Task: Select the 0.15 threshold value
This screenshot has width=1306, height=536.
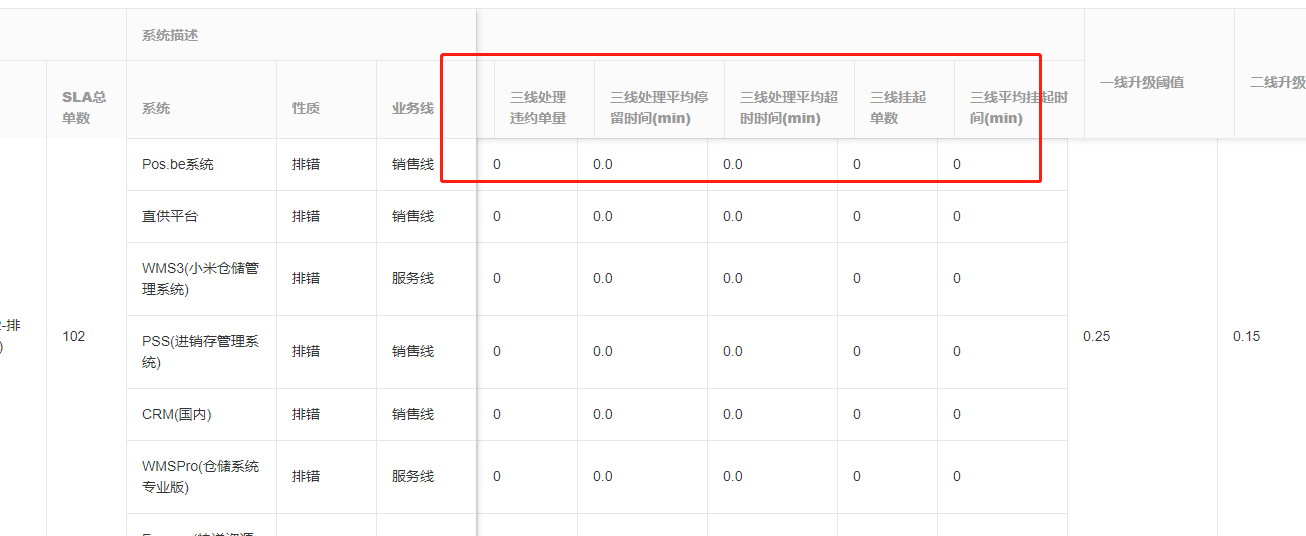Action: tap(1247, 337)
